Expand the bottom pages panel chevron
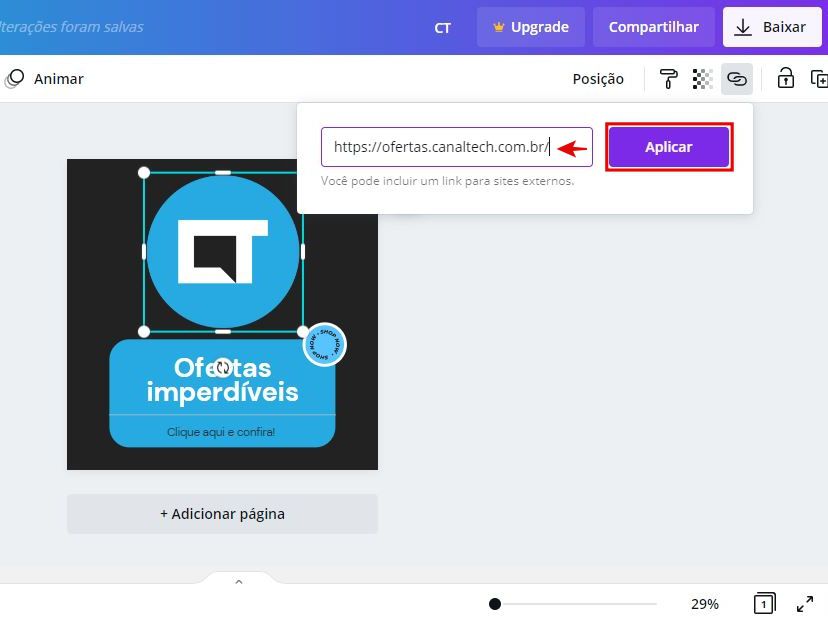The width and height of the screenshot is (828, 621). coord(239,581)
